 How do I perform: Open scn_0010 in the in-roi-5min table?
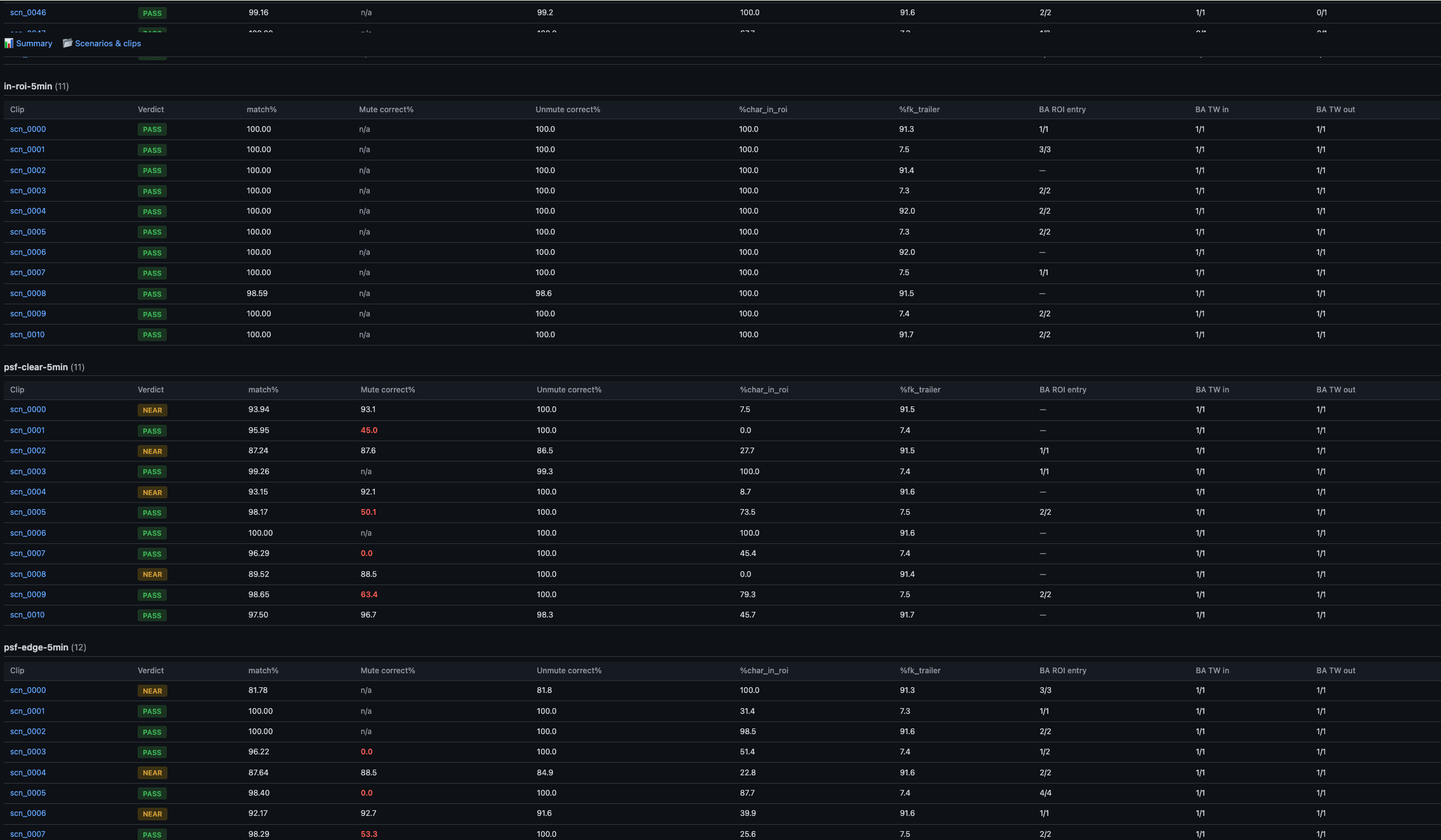coord(27,335)
